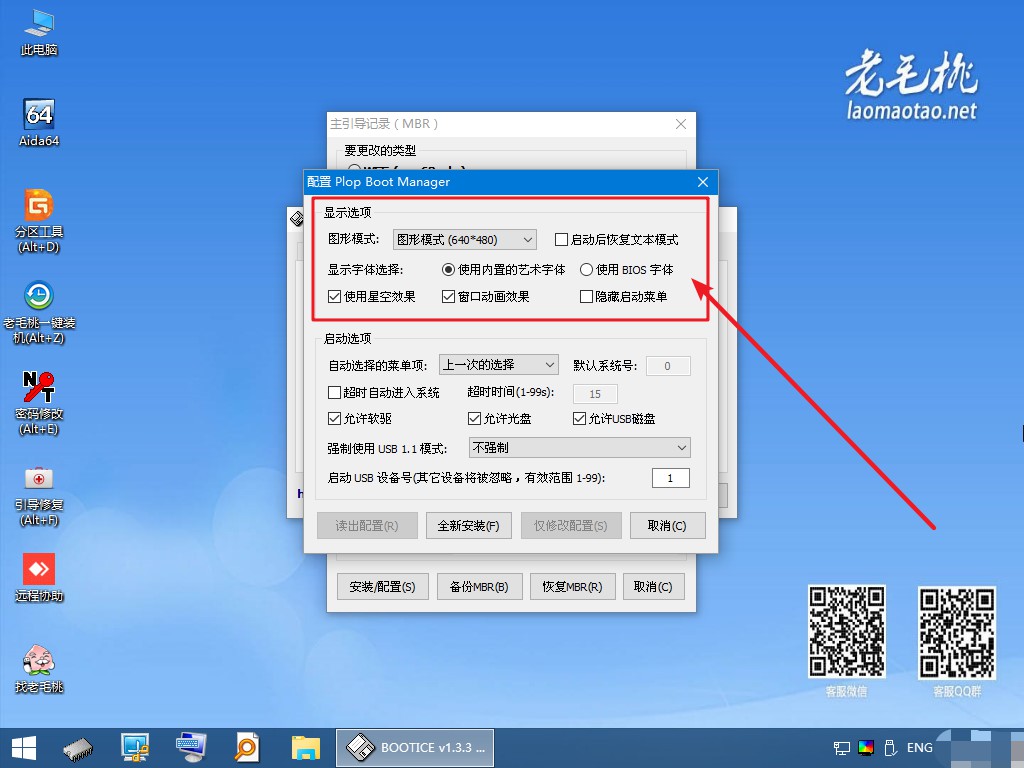Click the colorful display tray icon
1024x768 pixels.
tap(866, 748)
